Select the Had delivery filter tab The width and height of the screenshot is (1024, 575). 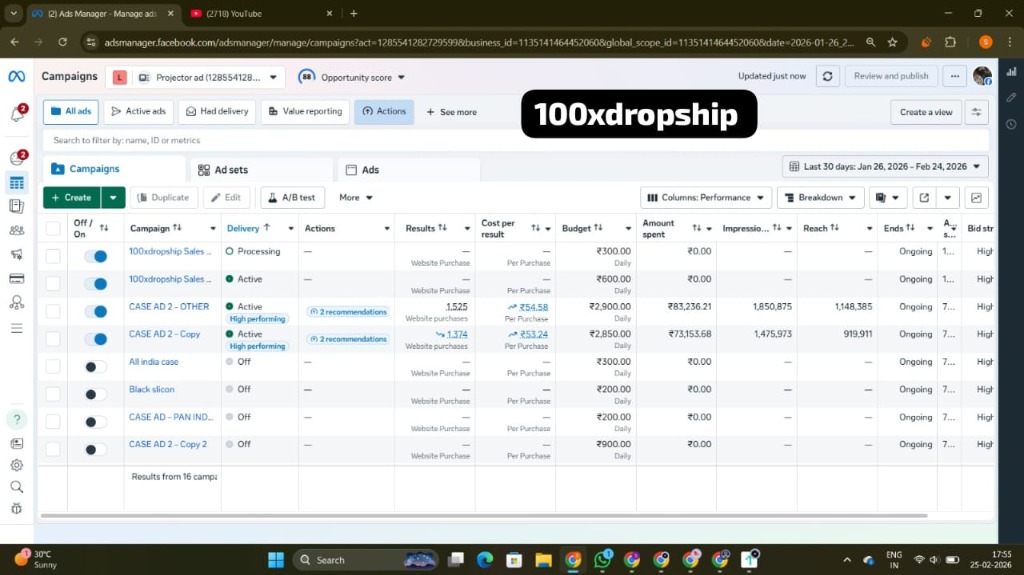point(217,111)
